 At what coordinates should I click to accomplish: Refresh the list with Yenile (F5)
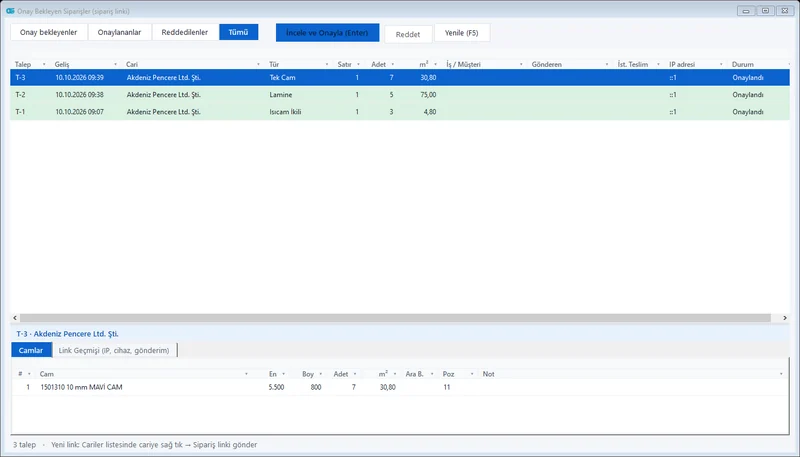[462, 33]
